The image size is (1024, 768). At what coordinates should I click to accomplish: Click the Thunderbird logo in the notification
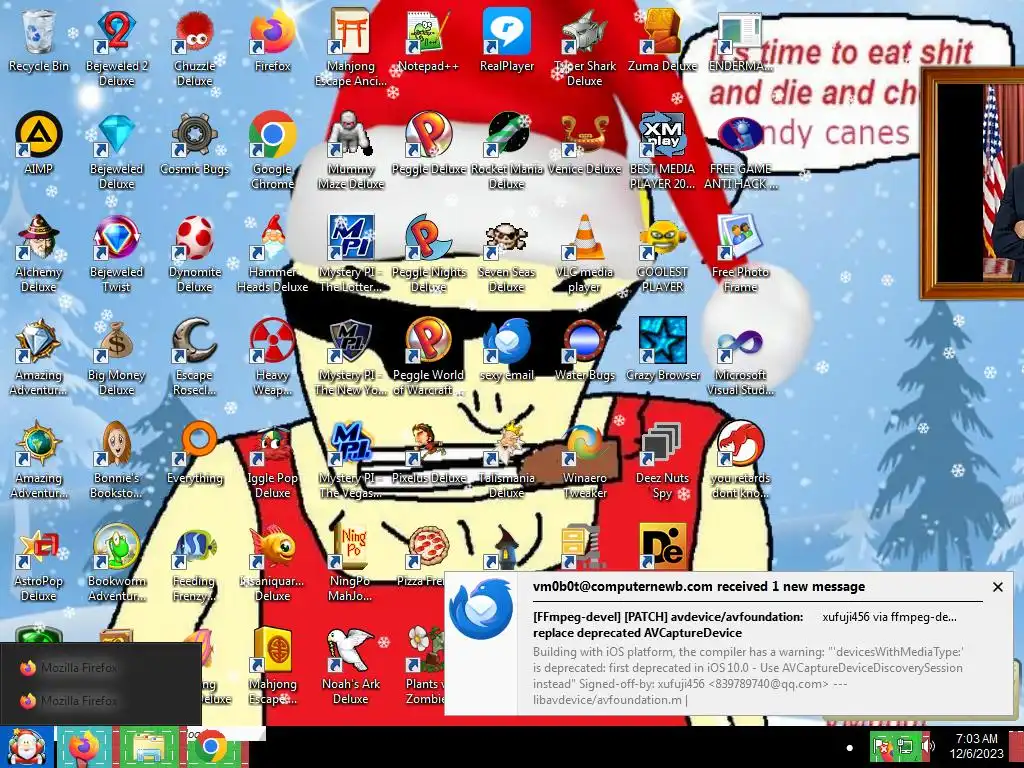(x=481, y=609)
